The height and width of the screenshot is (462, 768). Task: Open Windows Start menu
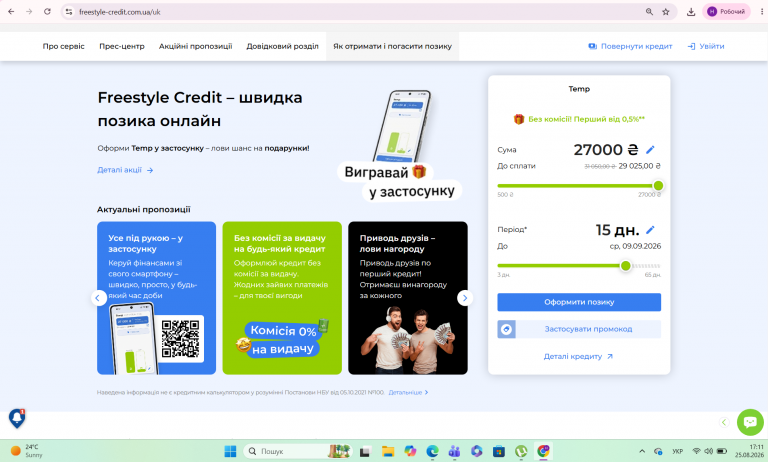230,451
